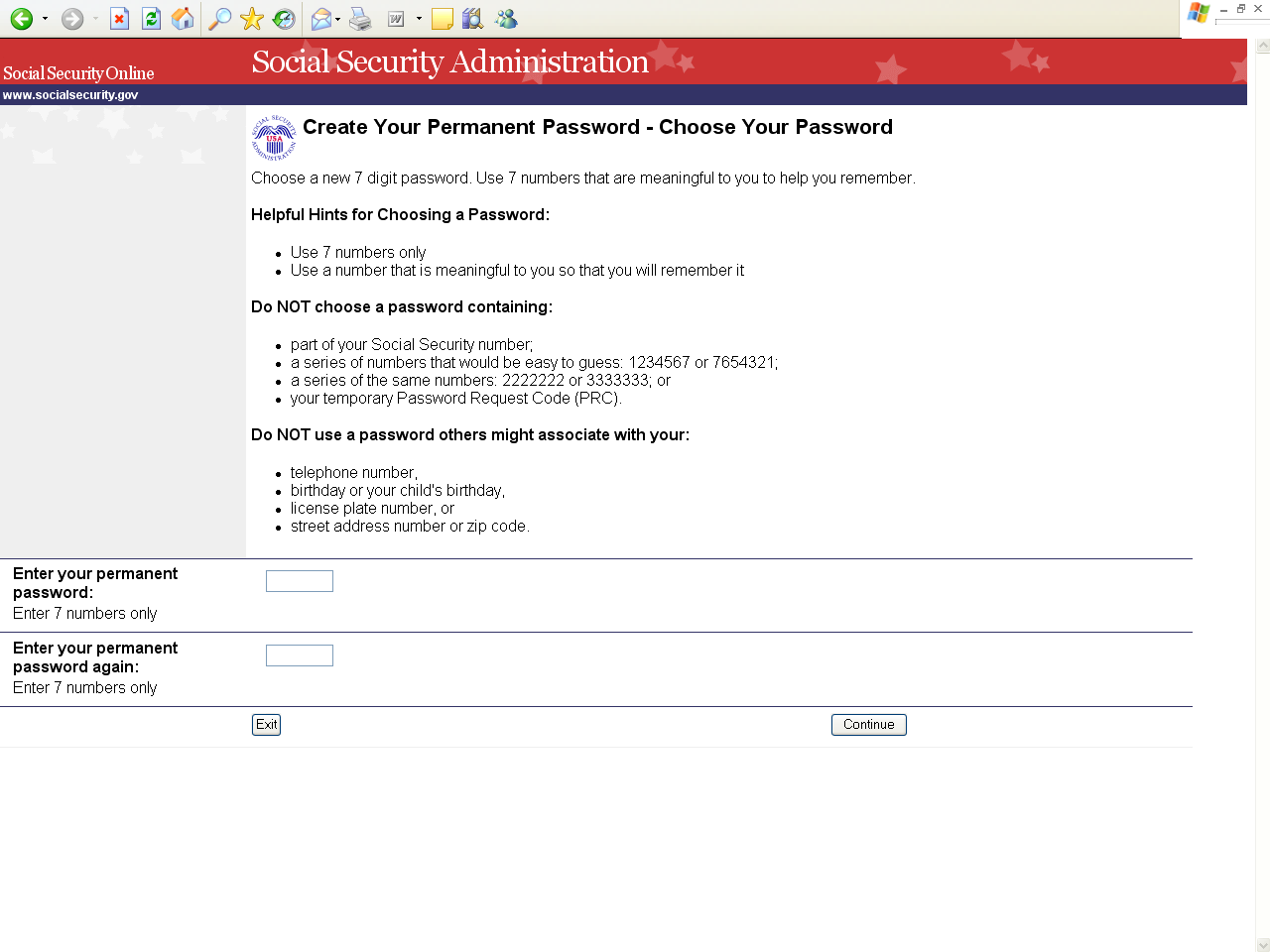
Task: Expand the Back button history dropdown arrow
Action: tap(45, 19)
